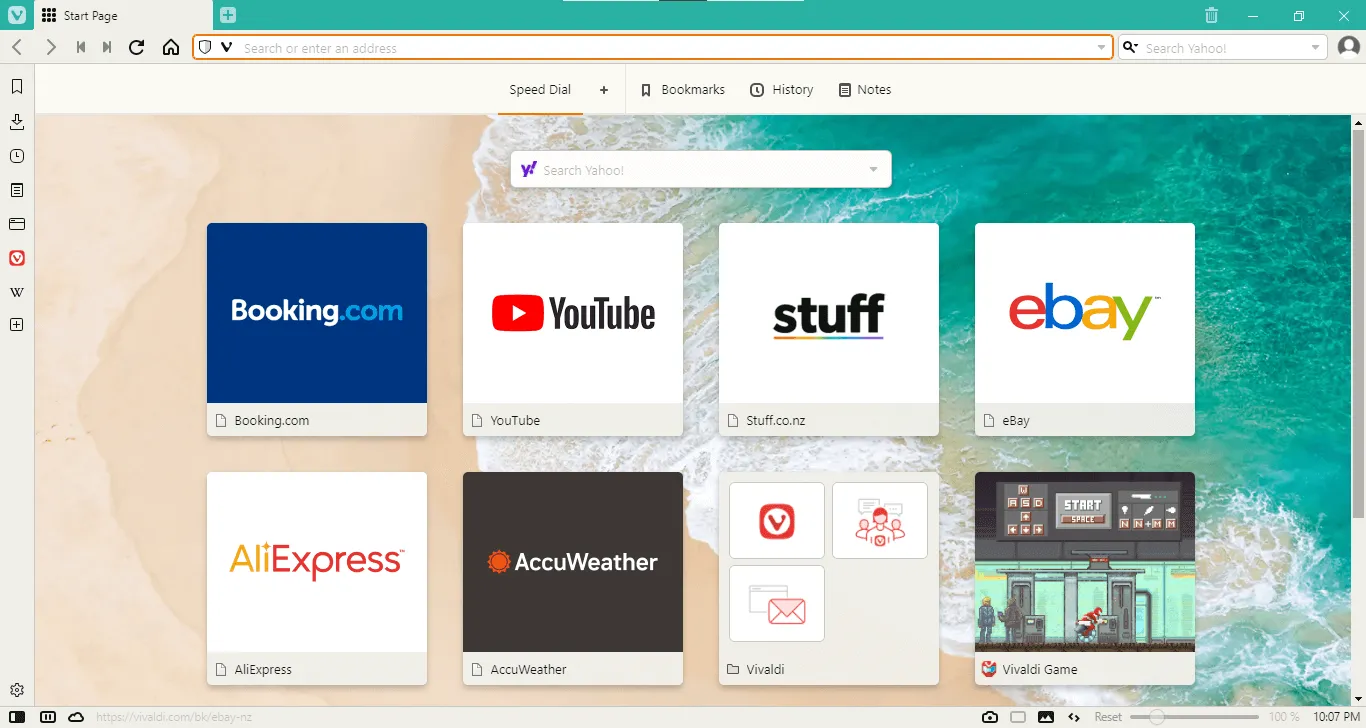The height and width of the screenshot is (728, 1366).
Task: Open the Booking.com speed dial
Action: point(317,329)
